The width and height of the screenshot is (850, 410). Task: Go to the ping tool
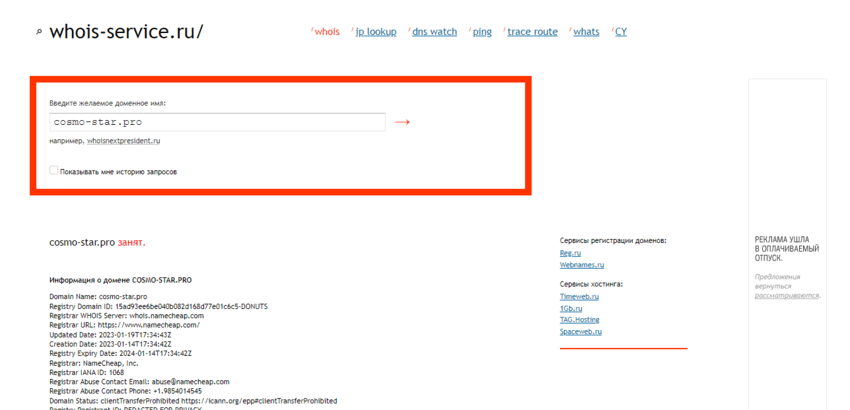pos(482,32)
